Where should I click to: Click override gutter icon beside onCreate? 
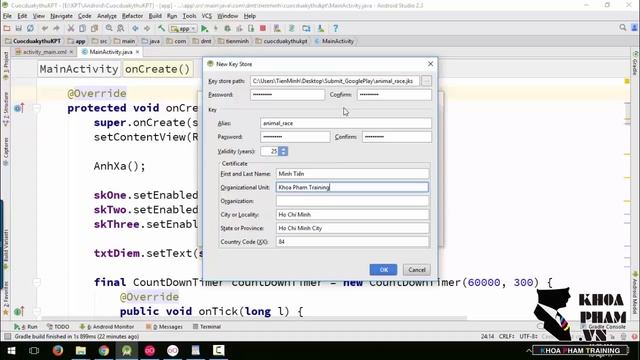18,108
